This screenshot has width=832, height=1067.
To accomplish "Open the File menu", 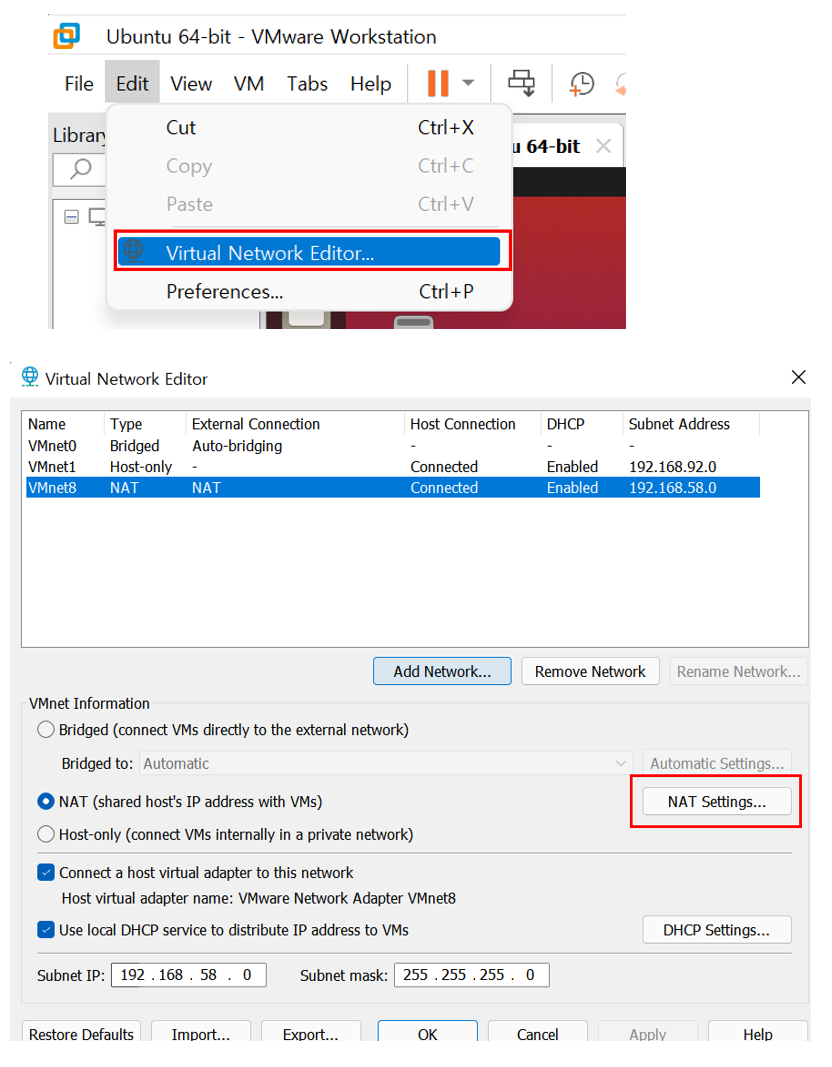I will 79,84.
